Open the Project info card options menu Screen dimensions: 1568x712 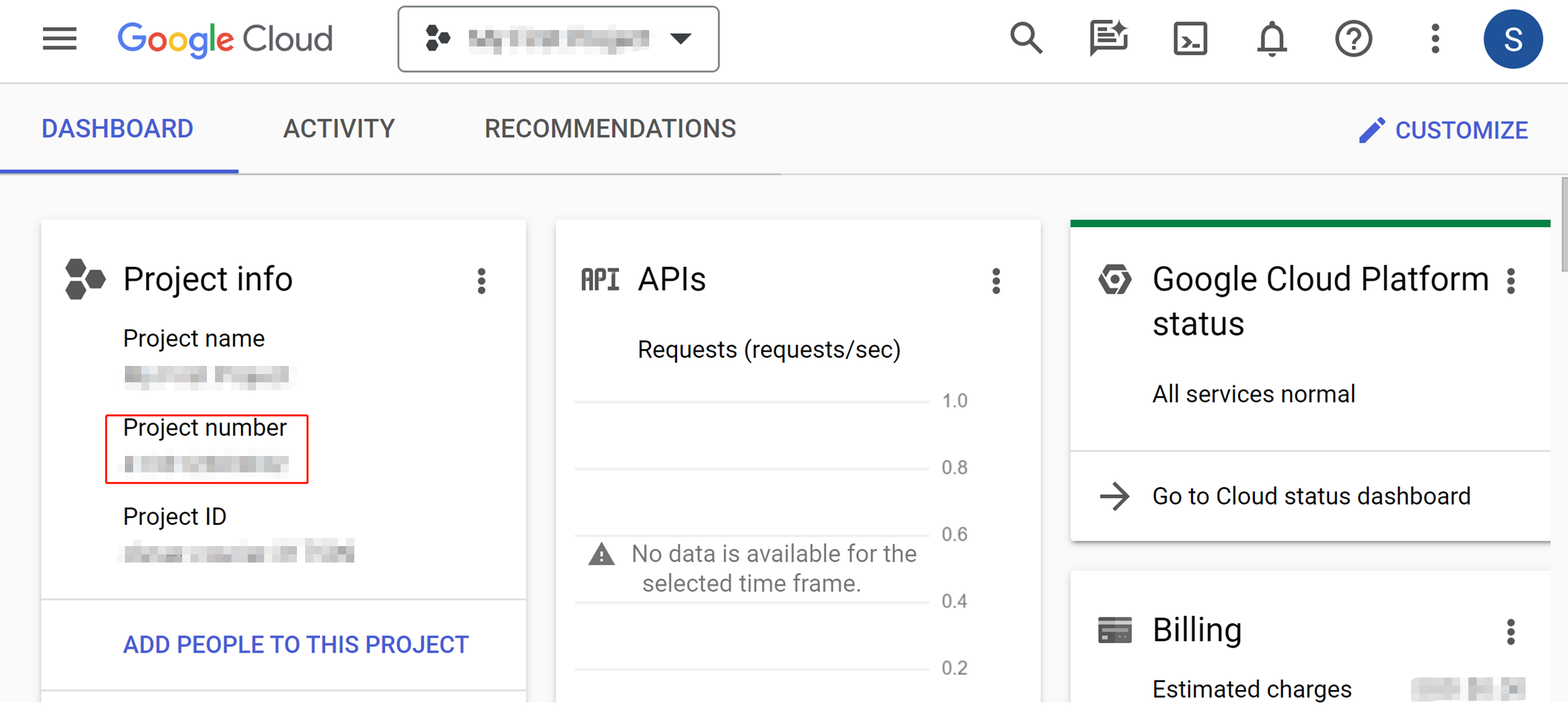point(482,281)
